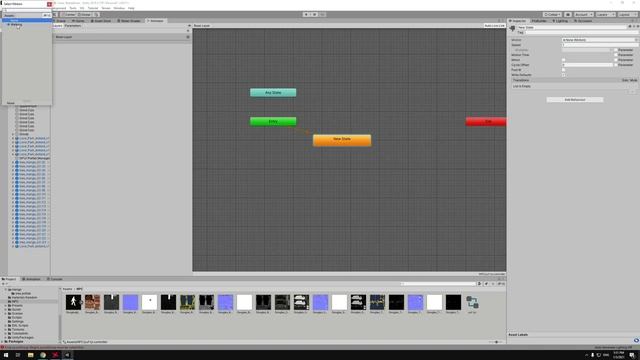
Task: Toggle the Mirror checkbox
Action: click(x=564, y=60)
